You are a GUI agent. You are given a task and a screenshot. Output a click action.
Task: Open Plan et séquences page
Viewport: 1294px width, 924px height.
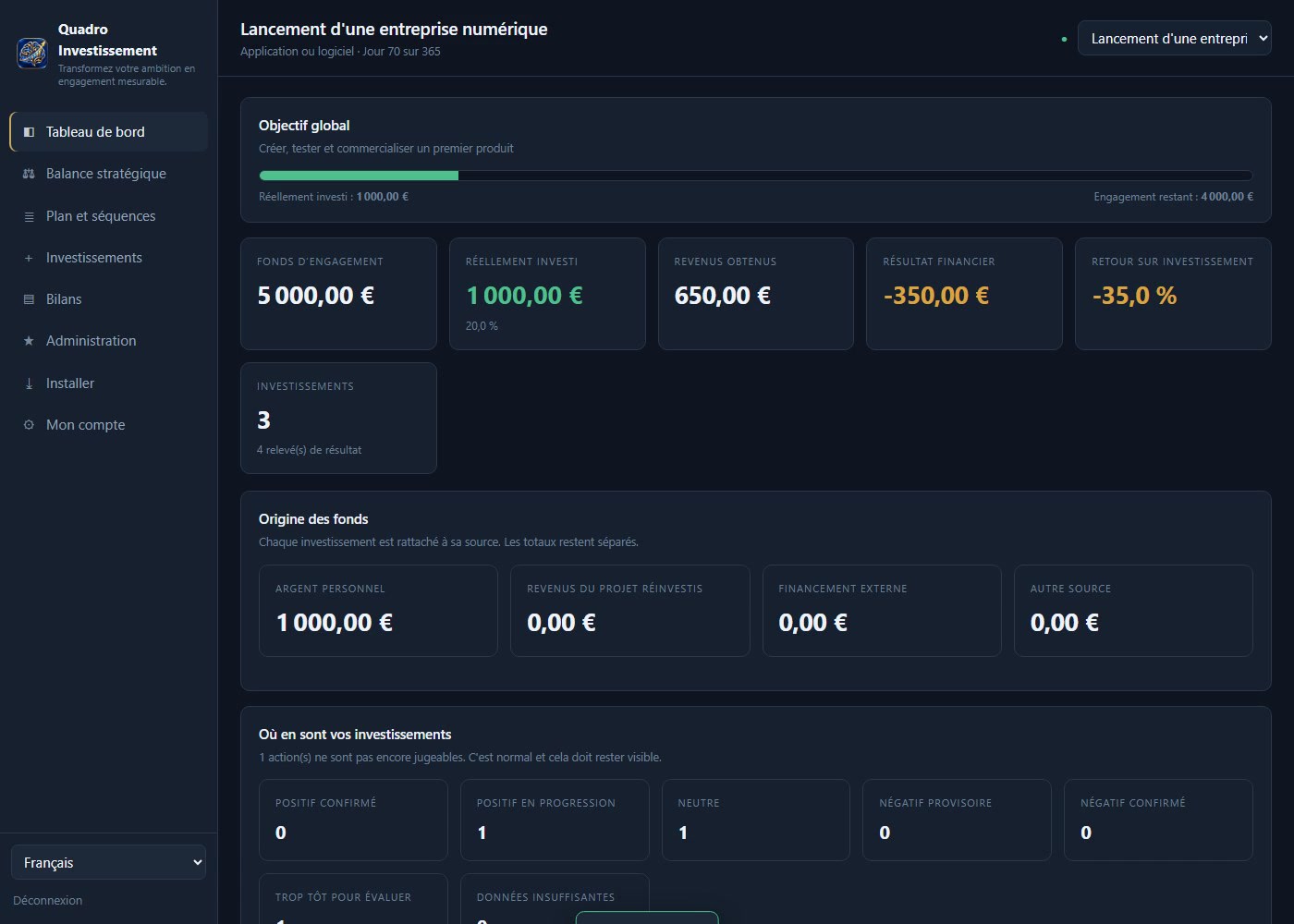pyautogui.click(x=109, y=216)
